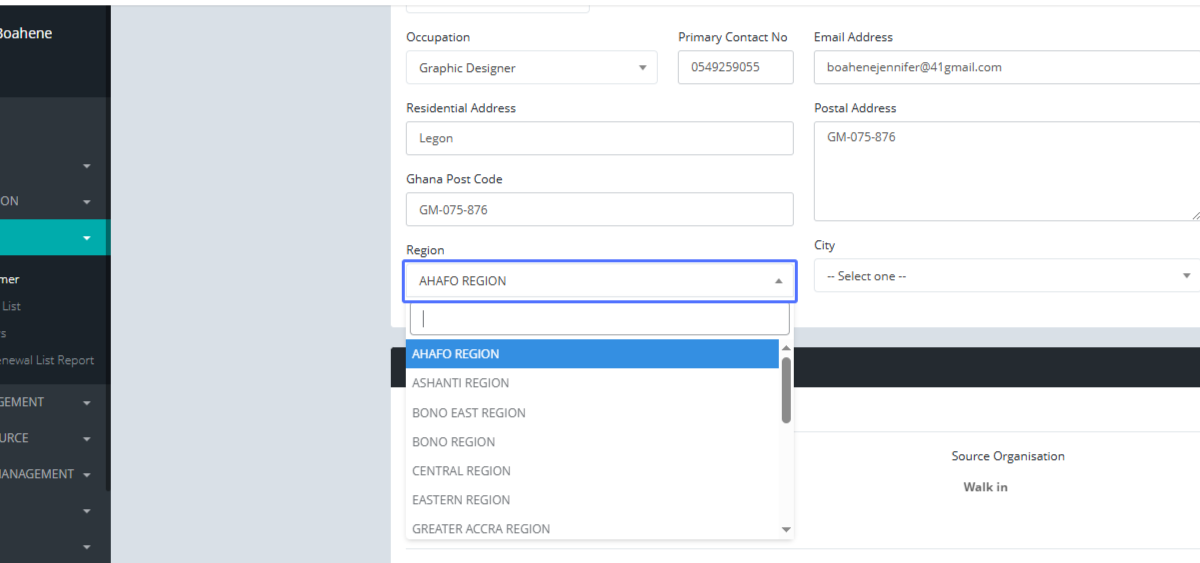Click the Postal Address resize handle

1194,215
